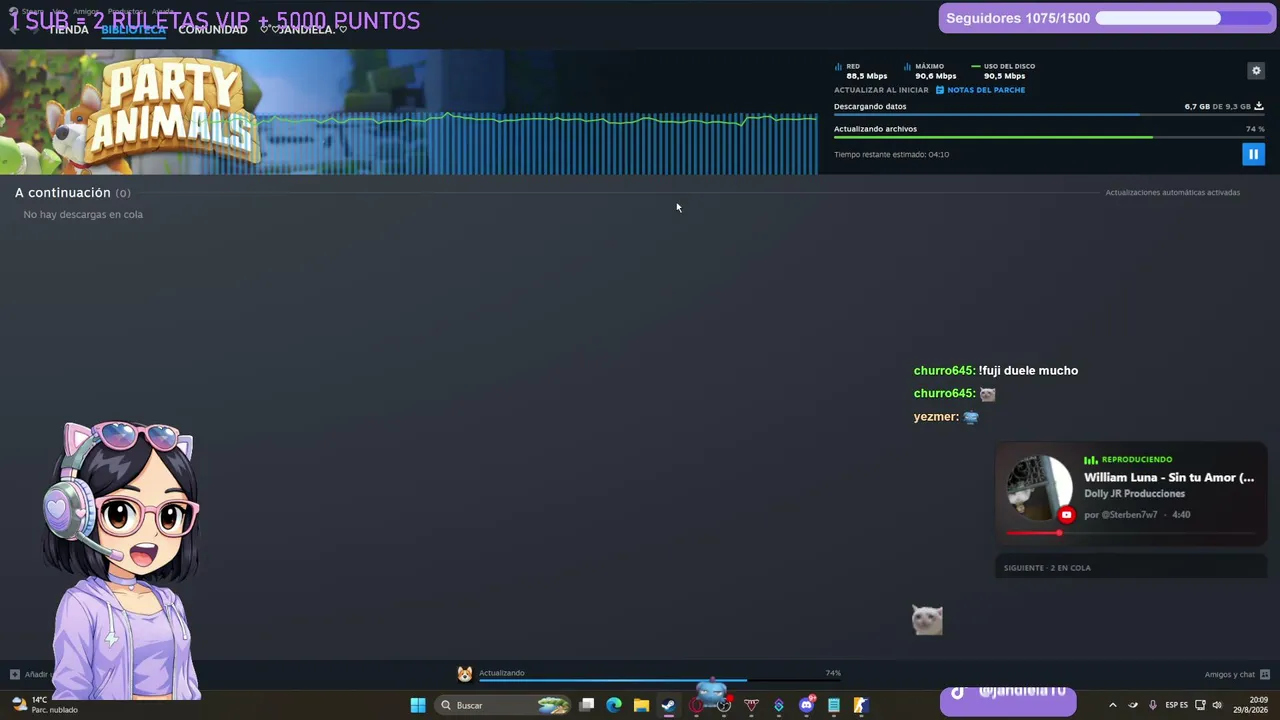This screenshot has width=1280, height=720.
Task: Show hidden system tray icons
Action: tap(1112, 705)
